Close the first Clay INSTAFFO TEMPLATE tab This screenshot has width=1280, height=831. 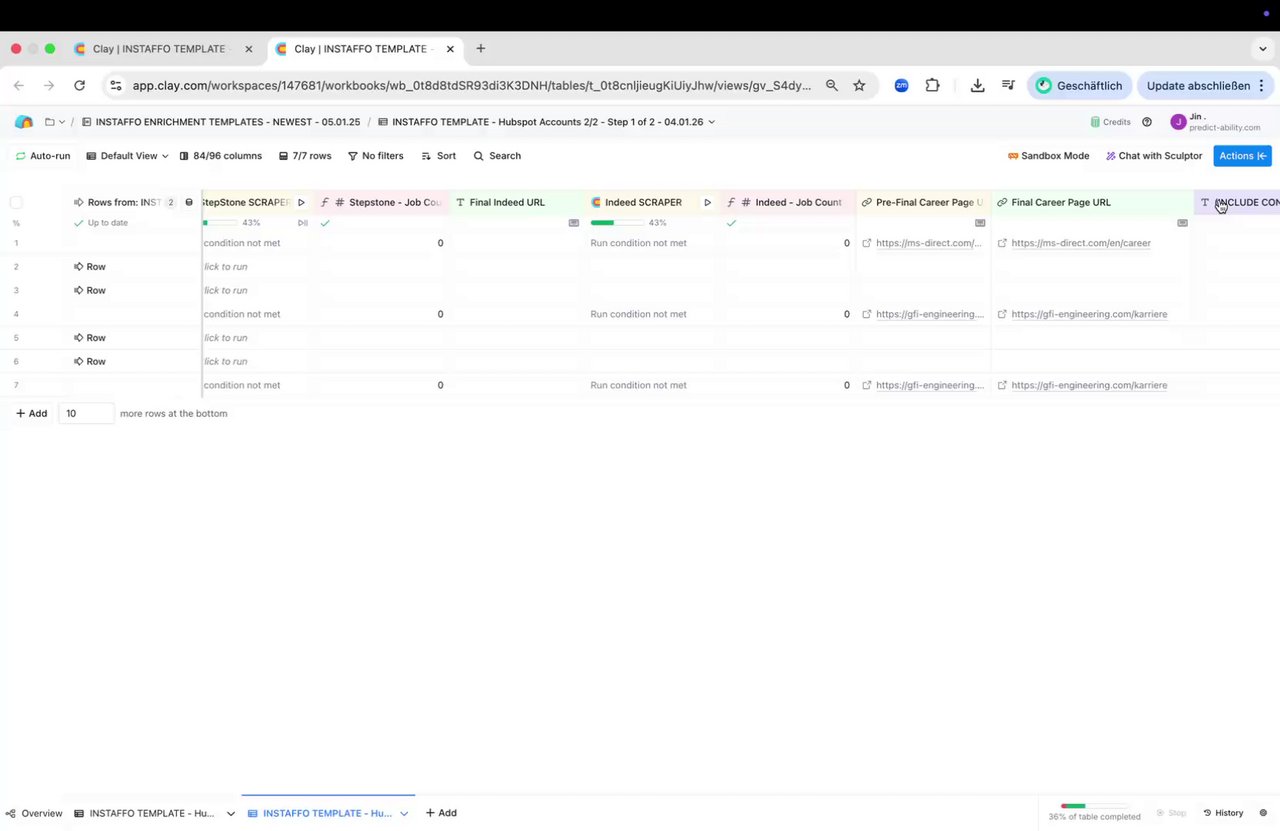[x=249, y=49]
